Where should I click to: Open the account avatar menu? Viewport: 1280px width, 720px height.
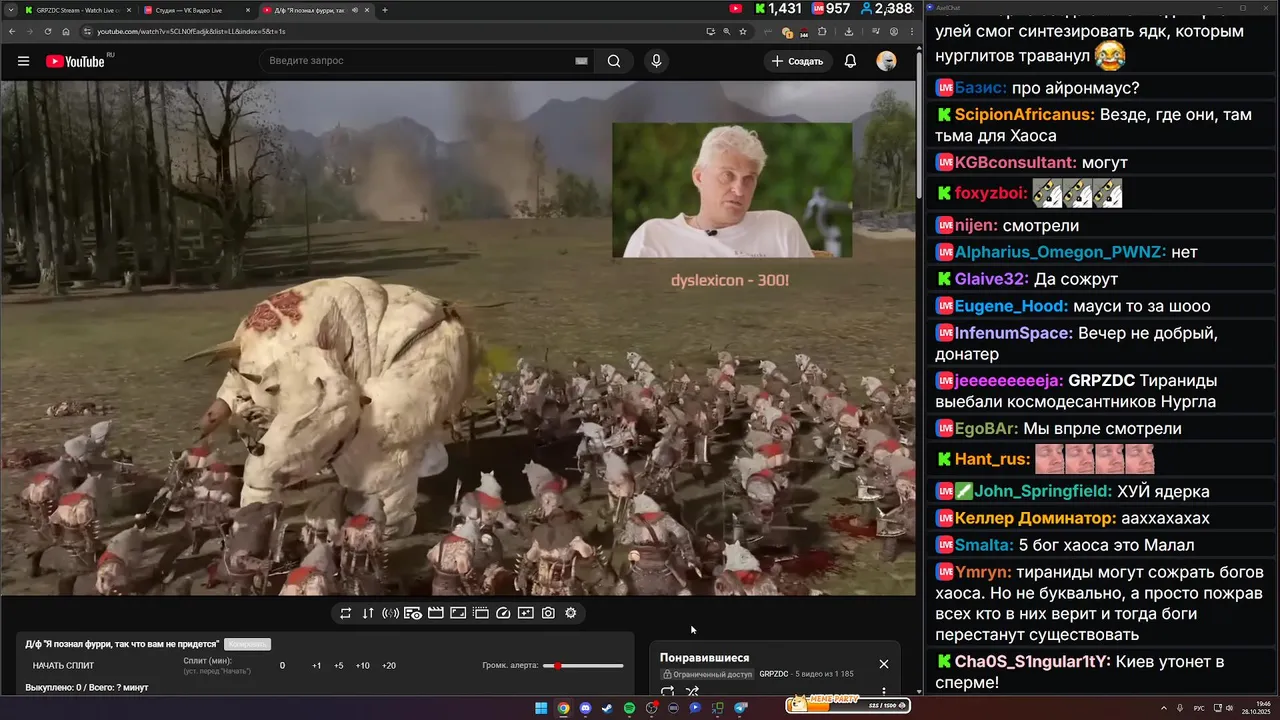tap(886, 61)
